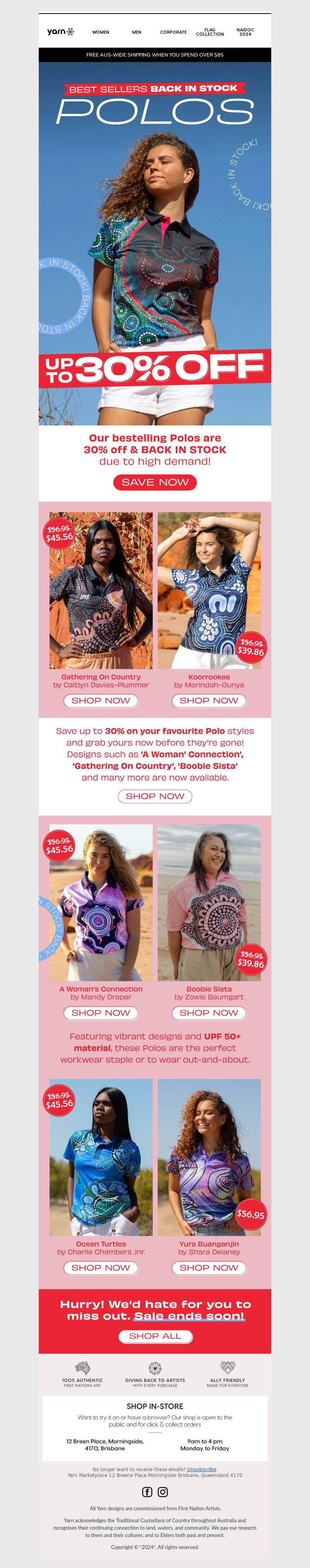The image size is (310, 1568).
Task: Open the Women menu item
Action: 100,32
